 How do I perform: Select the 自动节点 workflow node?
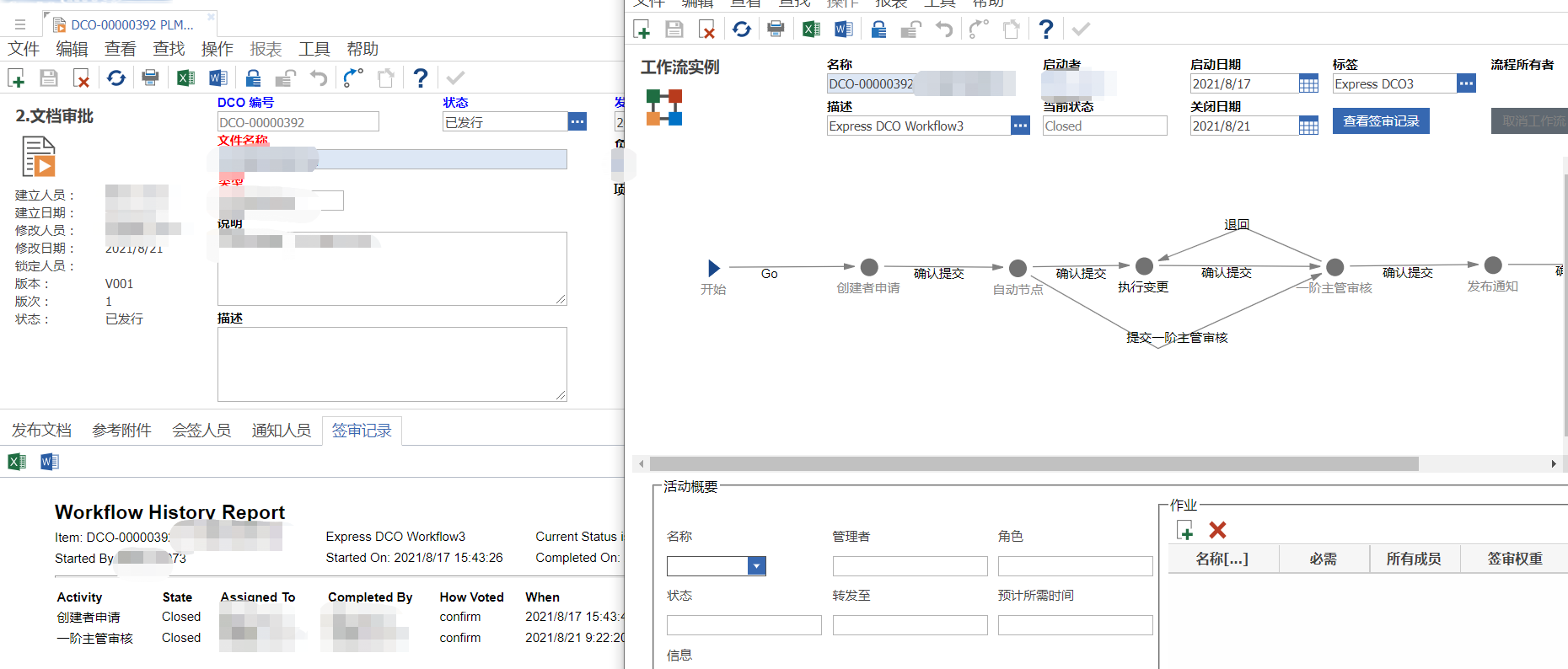(x=1018, y=268)
